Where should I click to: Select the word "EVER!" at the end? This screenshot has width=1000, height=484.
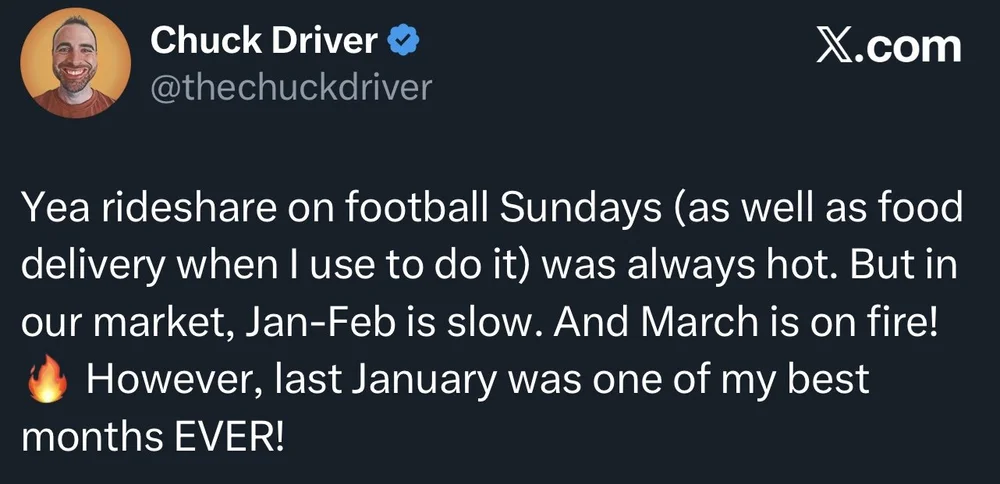tap(228, 437)
